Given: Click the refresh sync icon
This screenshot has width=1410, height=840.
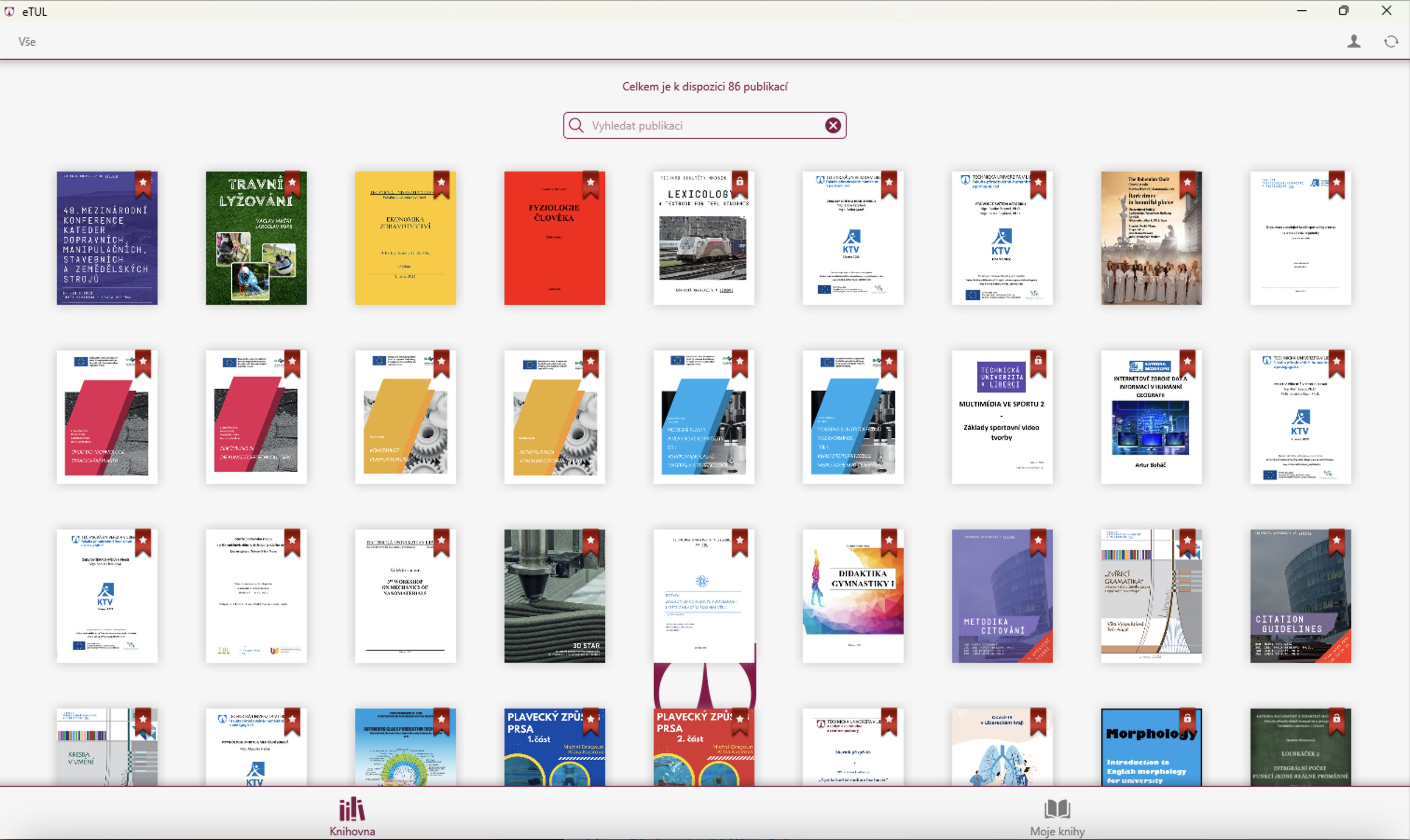Looking at the screenshot, I should pos(1391,41).
